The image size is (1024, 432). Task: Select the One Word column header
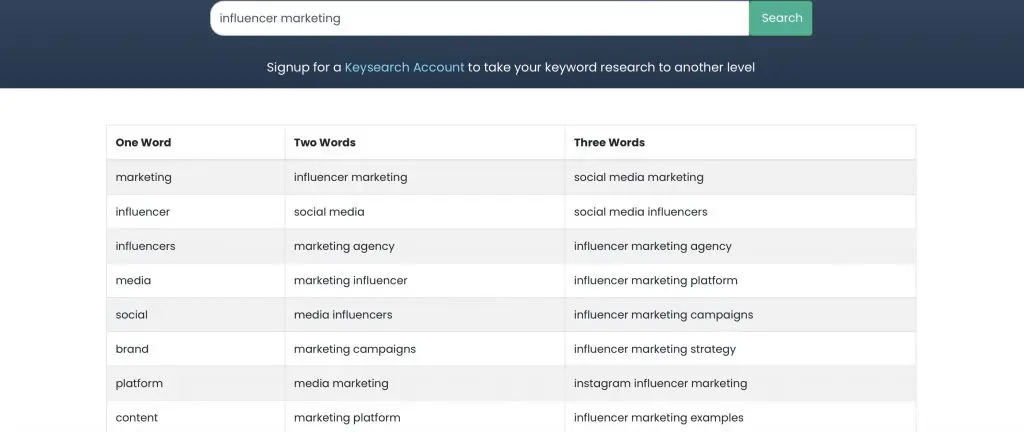(x=143, y=143)
